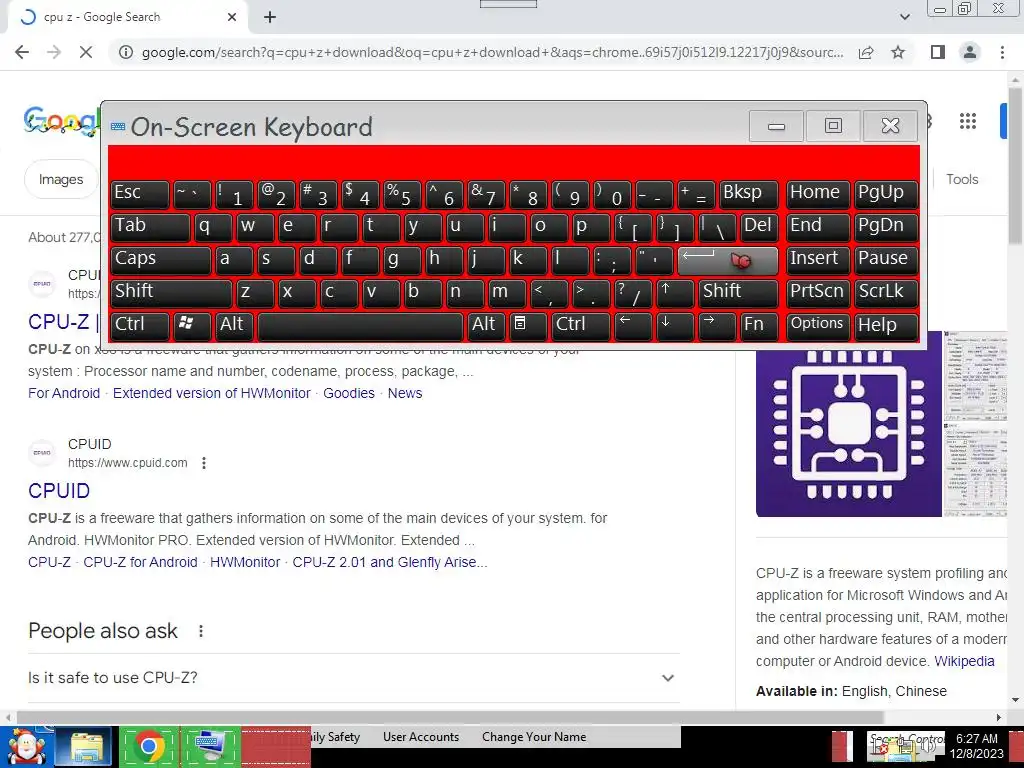Bookmark this page with the star icon
The height and width of the screenshot is (768, 1024).
coord(898,52)
